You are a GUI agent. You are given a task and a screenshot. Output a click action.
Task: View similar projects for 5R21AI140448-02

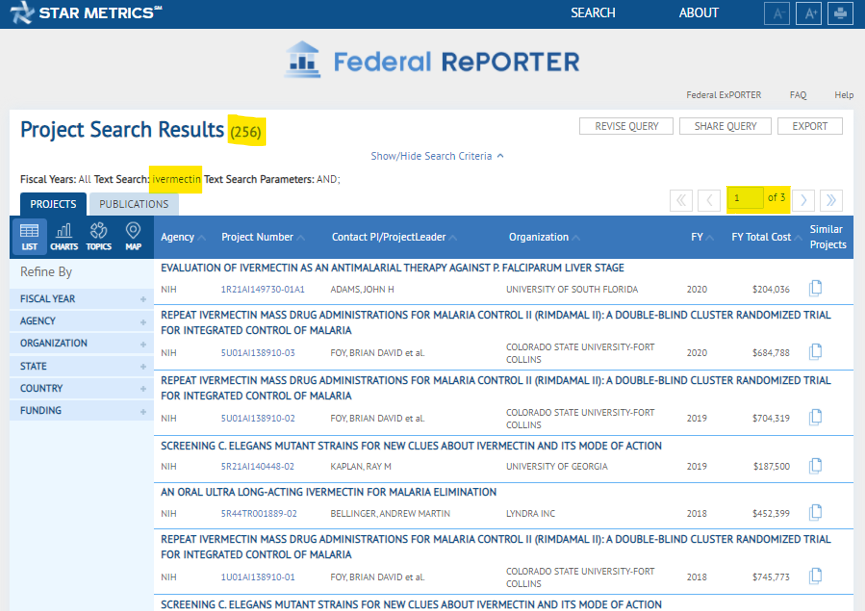coord(815,466)
